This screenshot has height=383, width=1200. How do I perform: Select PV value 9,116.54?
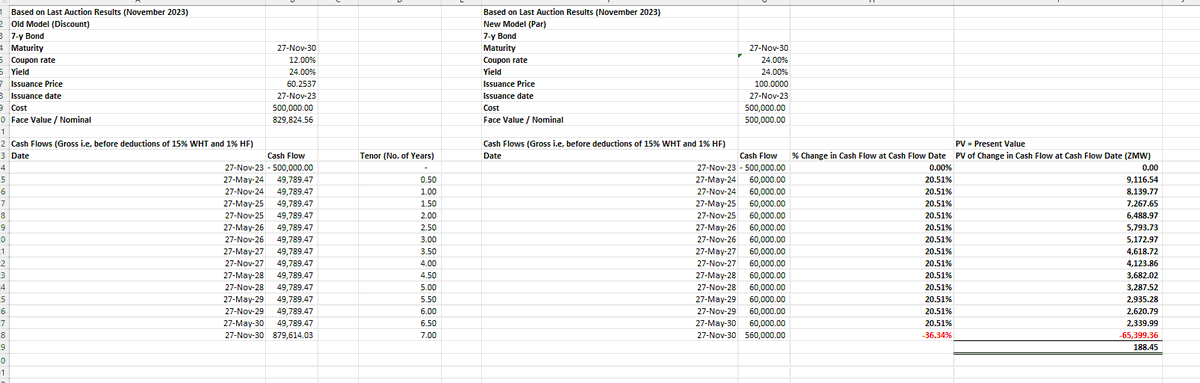coord(1141,179)
